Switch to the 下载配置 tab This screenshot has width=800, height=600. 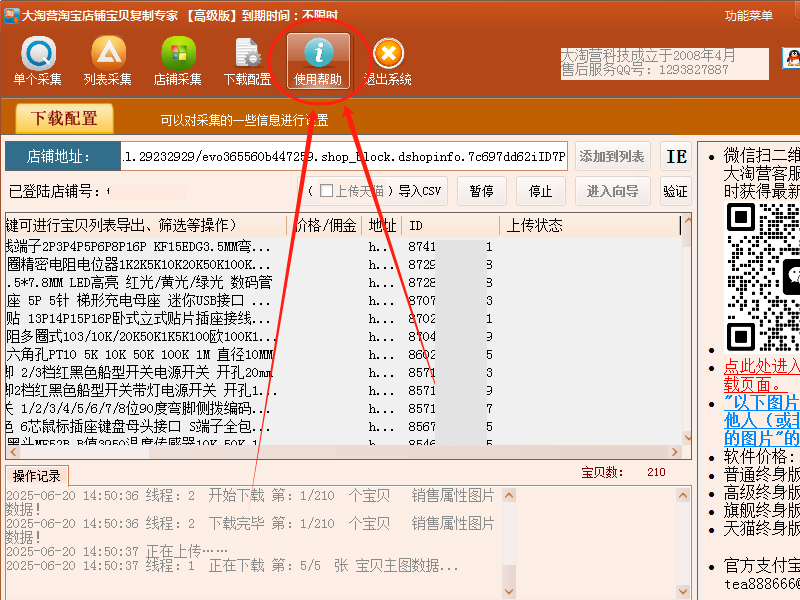(64, 119)
